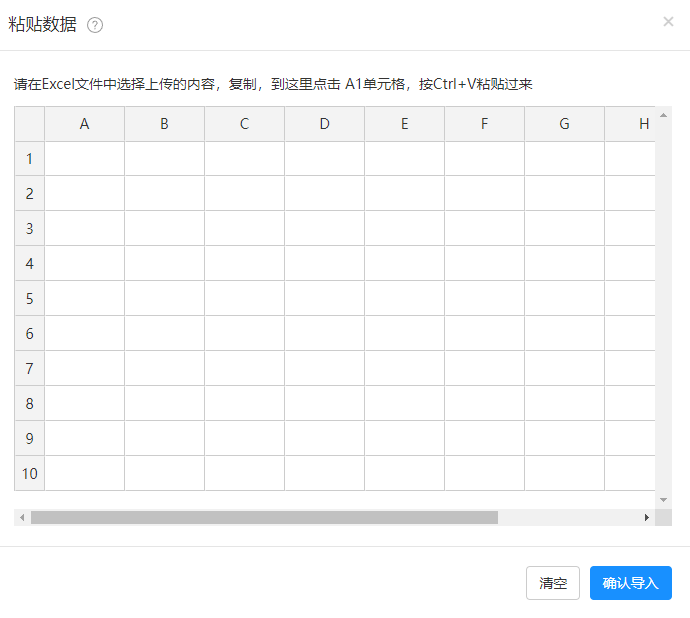Select row header 5
The width and height of the screenshot is (690, 618).
pos(29,298)
